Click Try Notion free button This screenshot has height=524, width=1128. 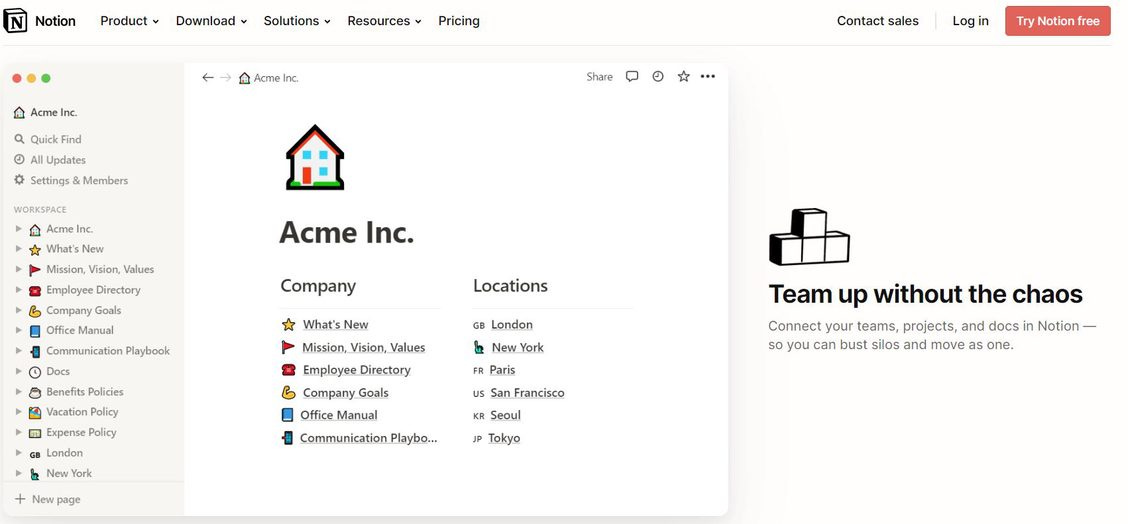(1058, 21)
